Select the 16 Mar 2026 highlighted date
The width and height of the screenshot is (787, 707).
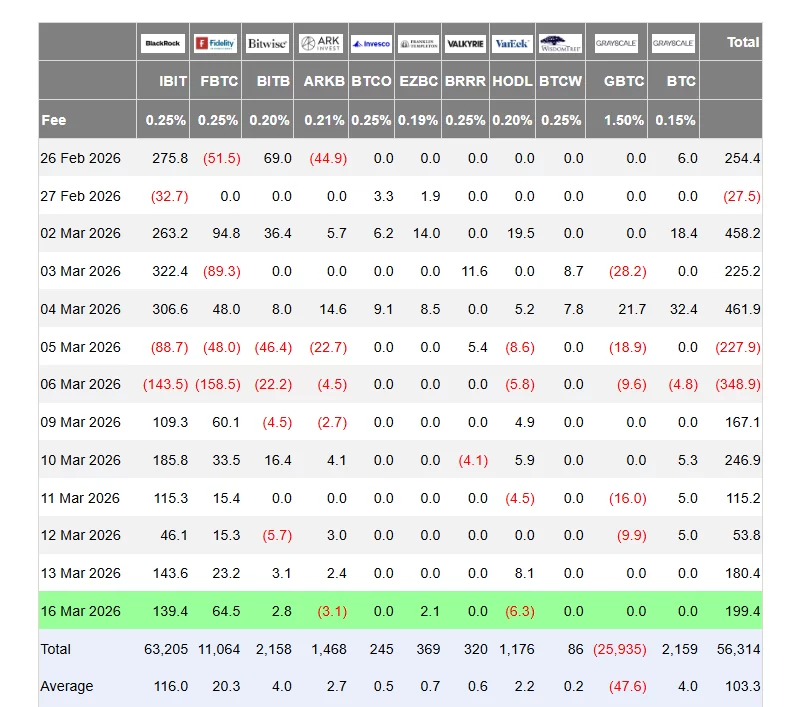click(x=81, y=611)
